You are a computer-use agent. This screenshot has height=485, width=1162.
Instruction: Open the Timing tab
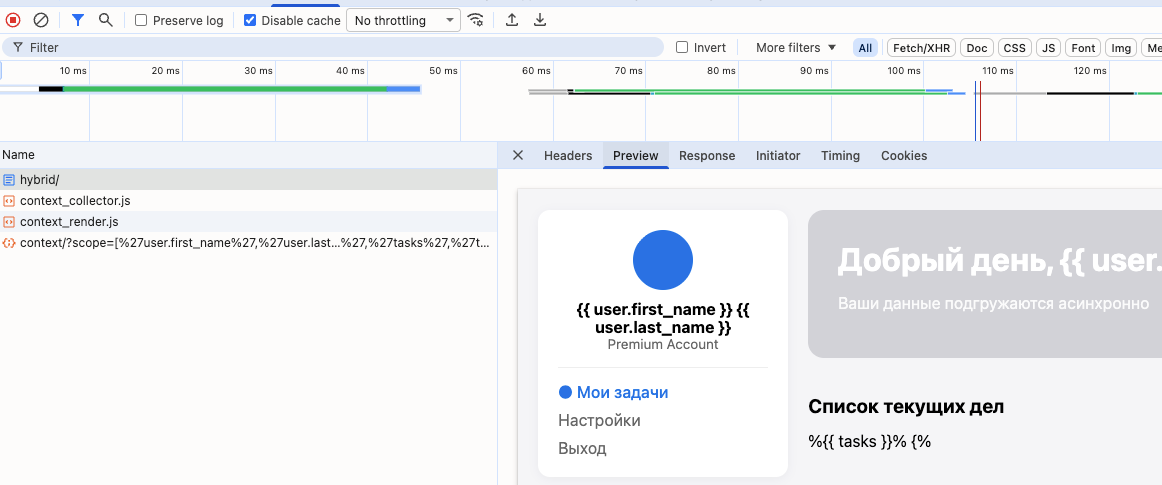click(840, 156)
